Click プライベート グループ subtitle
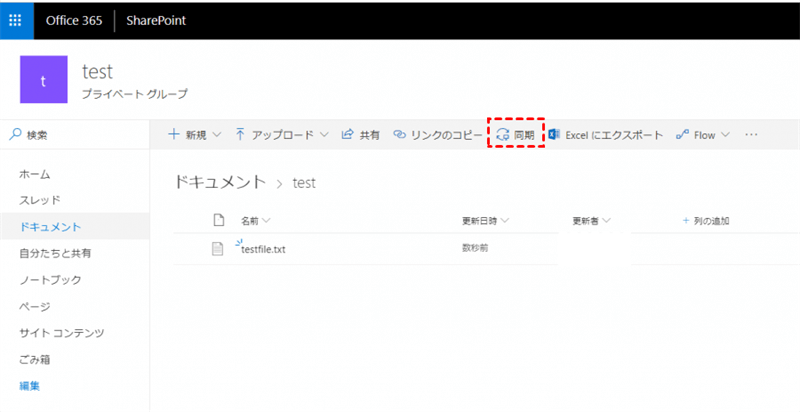 [x=135, y=94]
